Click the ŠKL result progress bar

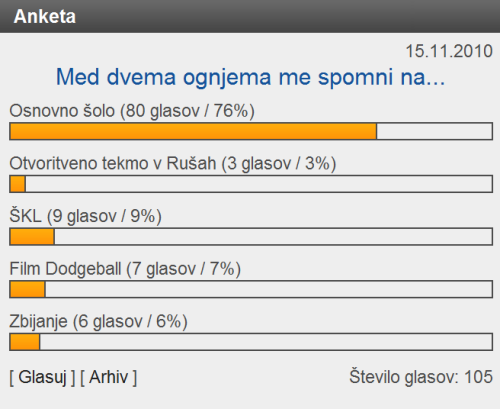tap(251, 237)
